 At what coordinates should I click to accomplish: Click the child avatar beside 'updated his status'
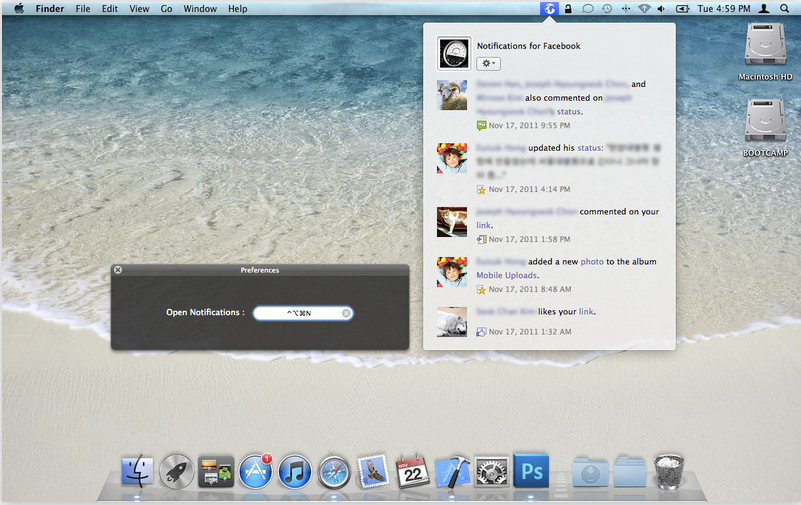pos(452,158)
